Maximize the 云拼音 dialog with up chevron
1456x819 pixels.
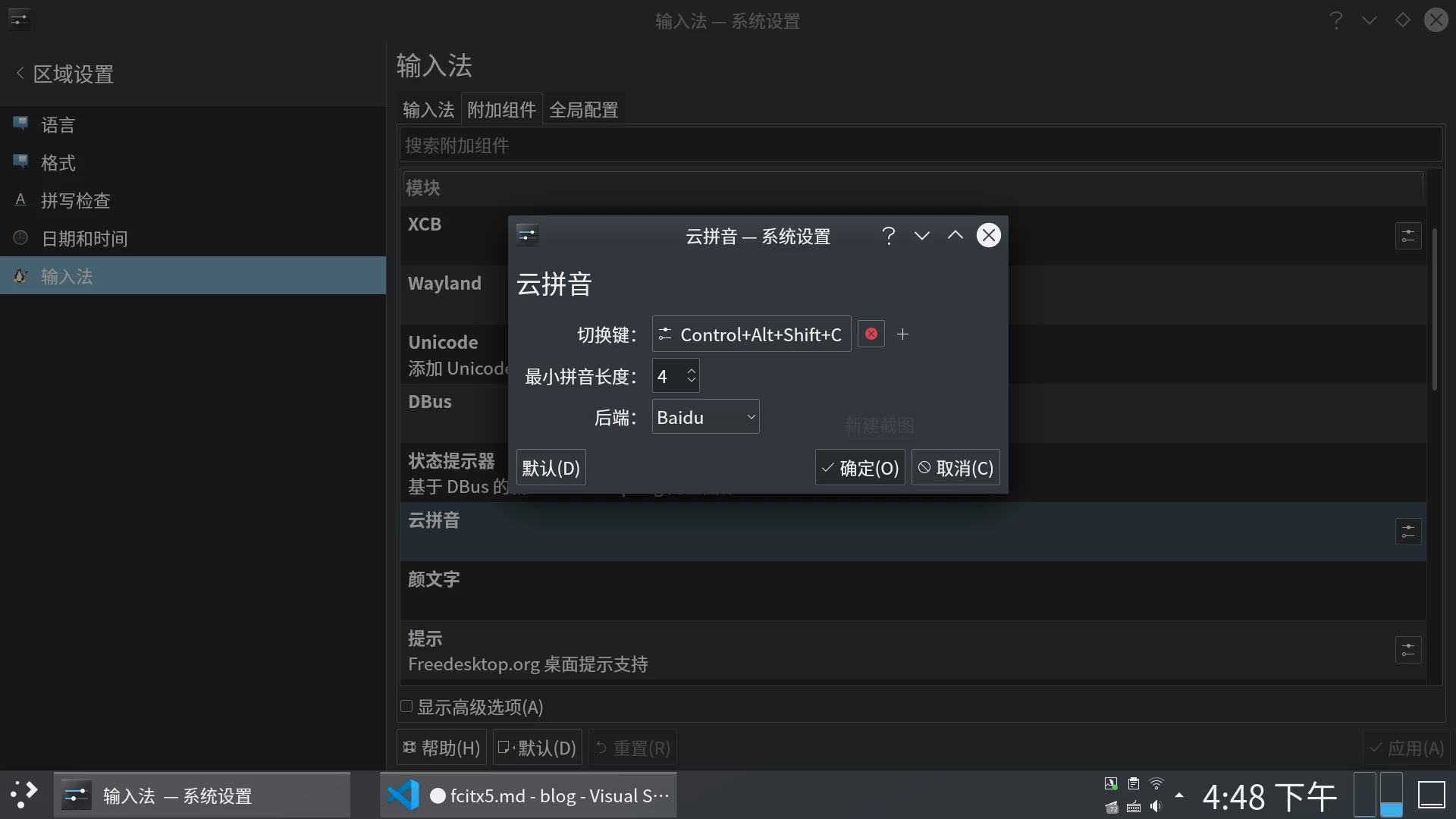(955, 235)
